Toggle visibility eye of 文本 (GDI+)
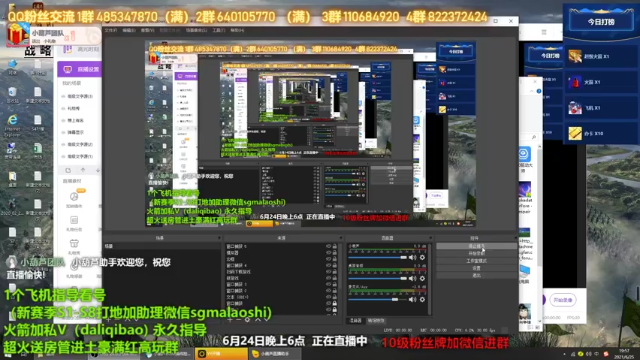The height and width of the screenshot is (360, 640). pos(328,297)
